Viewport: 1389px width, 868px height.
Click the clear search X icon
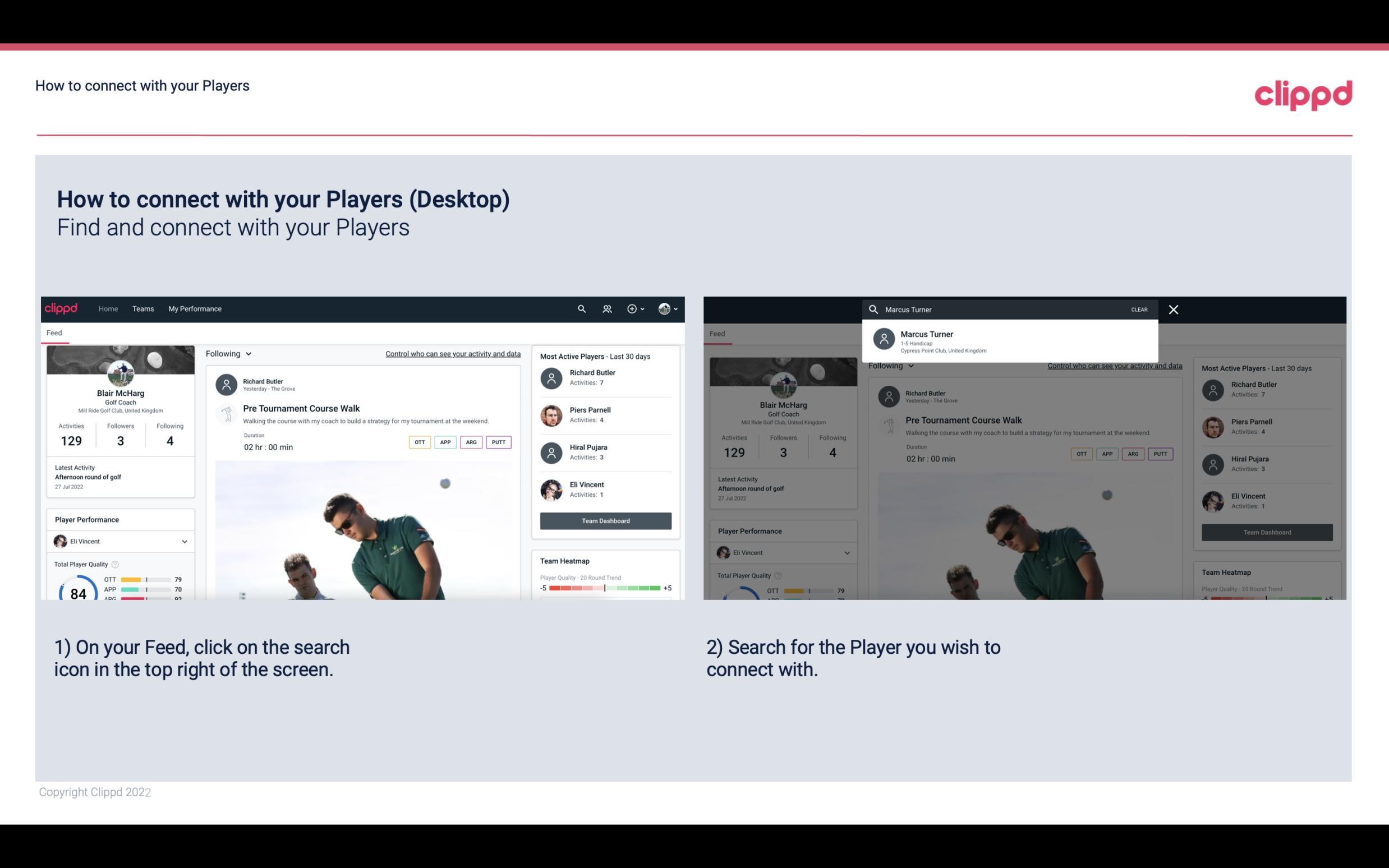click(x=1173, y=309)
